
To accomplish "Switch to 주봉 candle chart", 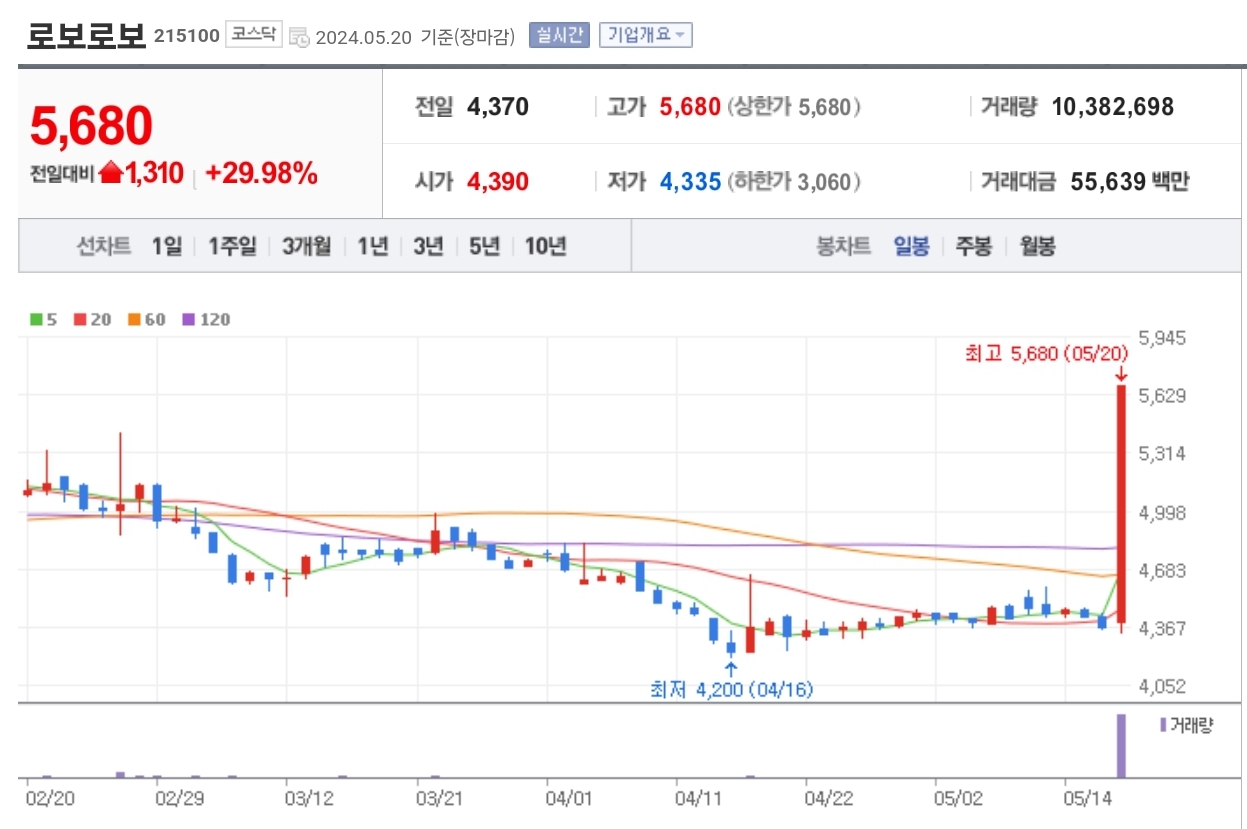I will tap(973, 246).
